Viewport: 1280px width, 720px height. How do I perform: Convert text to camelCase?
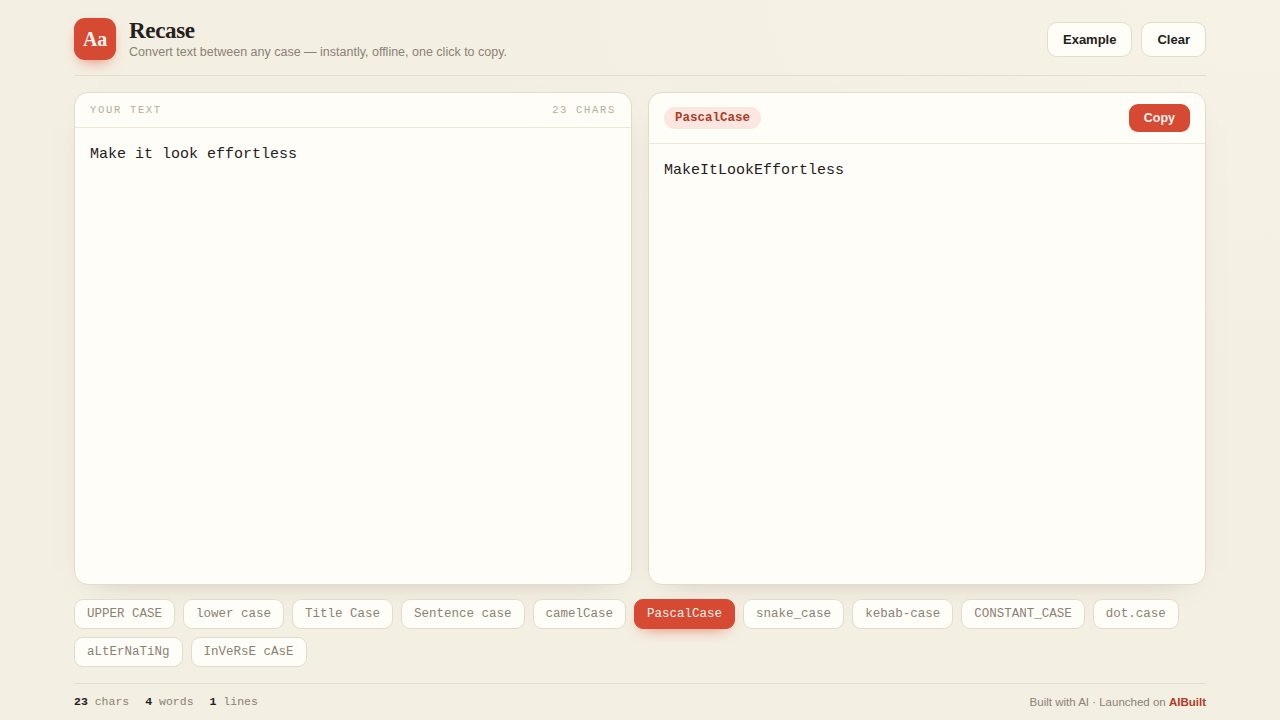(579, 614)
